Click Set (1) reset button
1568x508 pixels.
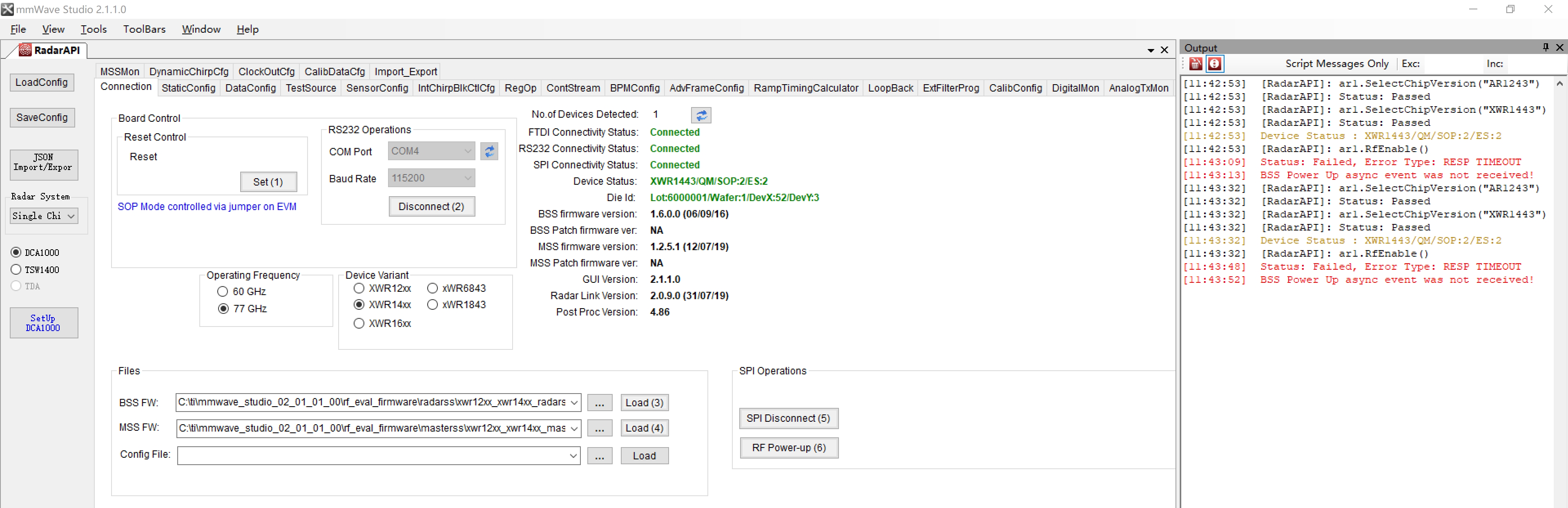268,181
